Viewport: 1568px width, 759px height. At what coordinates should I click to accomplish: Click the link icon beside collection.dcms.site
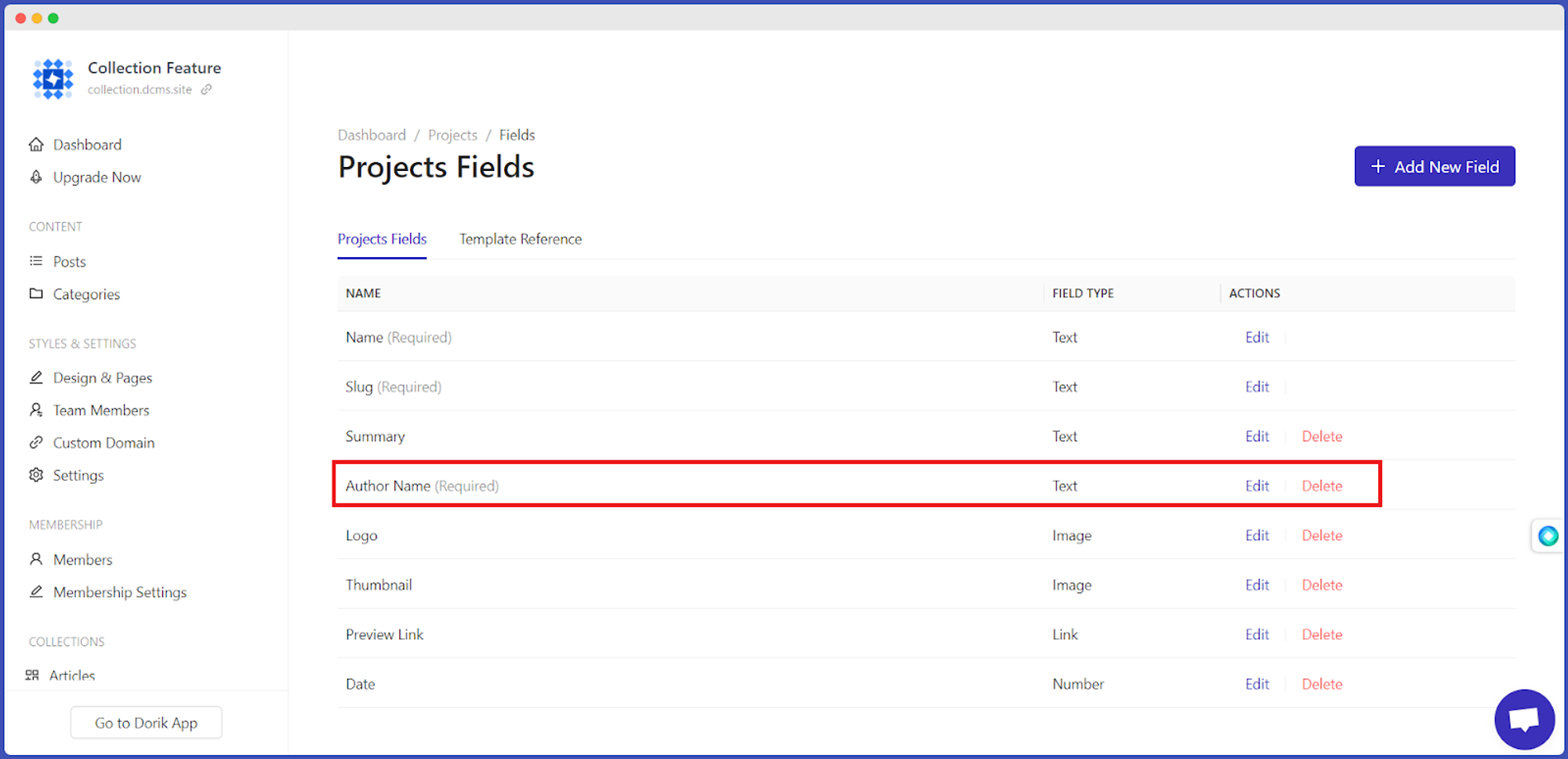pyautogui.click(x=206, y=89)
